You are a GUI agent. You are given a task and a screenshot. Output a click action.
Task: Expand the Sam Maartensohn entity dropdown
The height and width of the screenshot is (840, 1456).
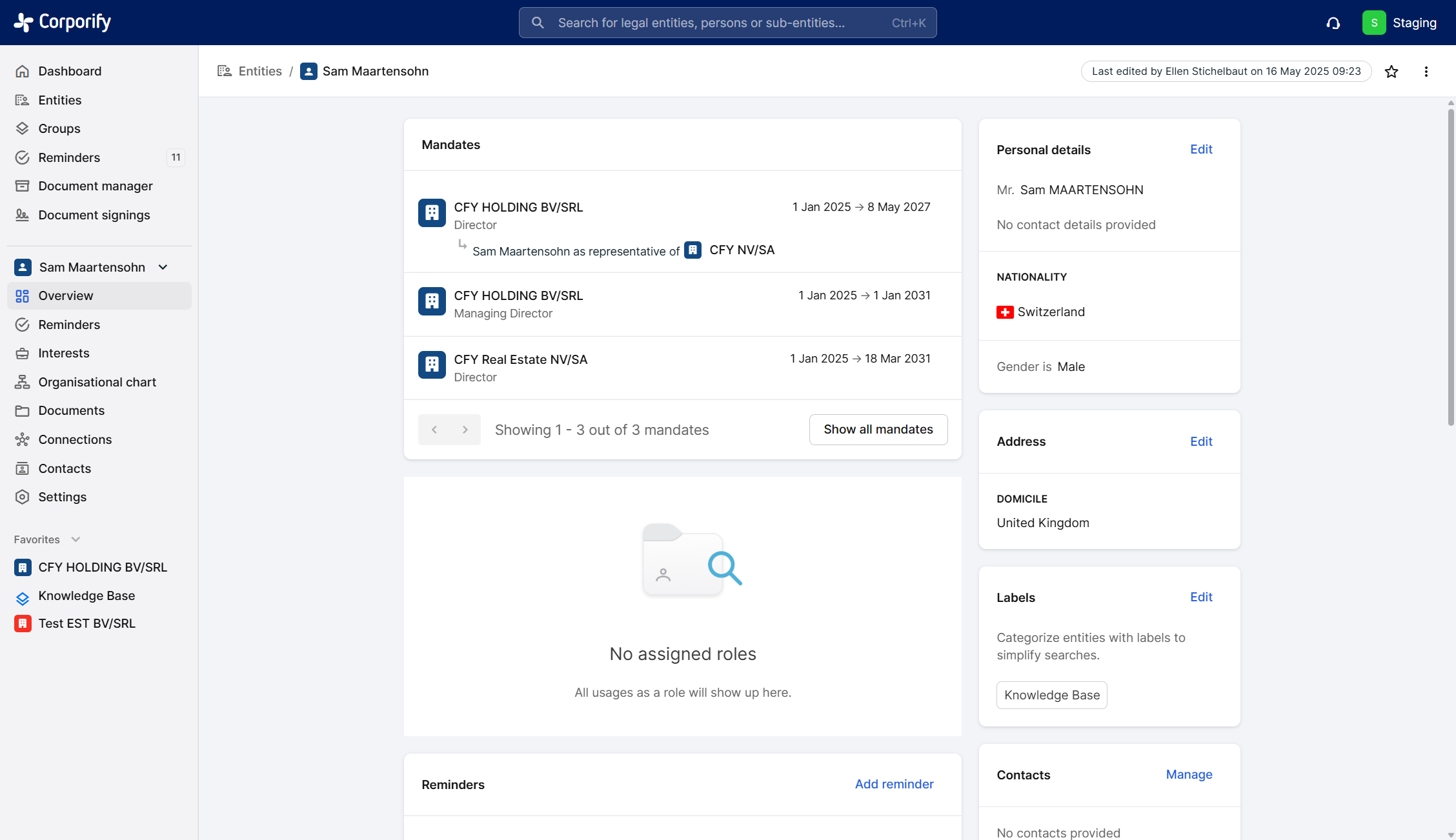point(163,267)
